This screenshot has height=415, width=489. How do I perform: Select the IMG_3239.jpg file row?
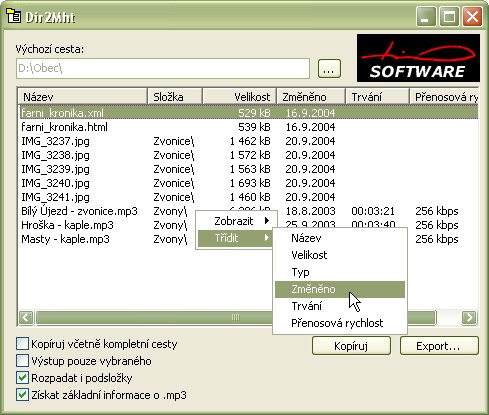248,169
